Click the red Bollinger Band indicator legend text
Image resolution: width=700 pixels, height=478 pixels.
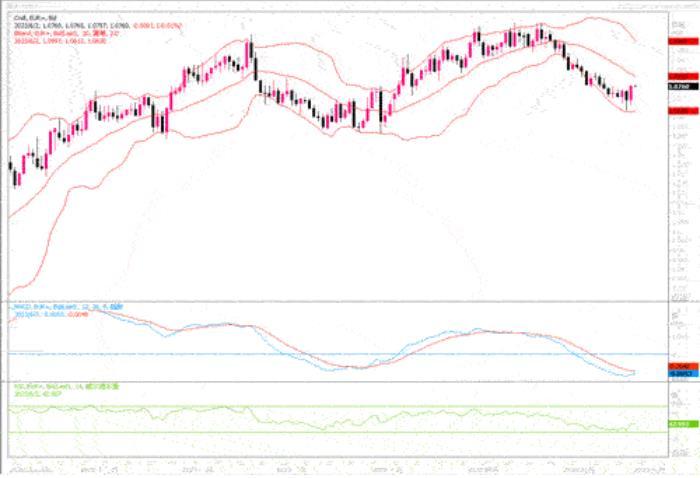pos(67,33)
